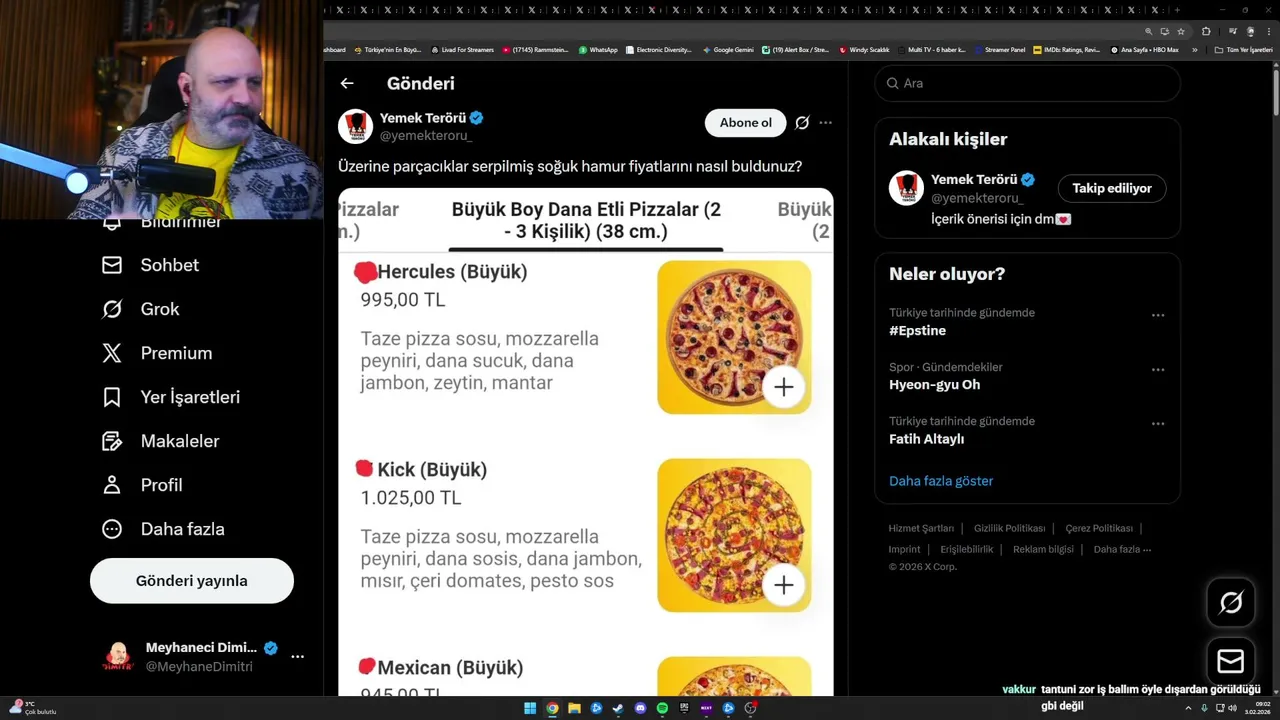Click the Ara search field

tap(1028, 83)
